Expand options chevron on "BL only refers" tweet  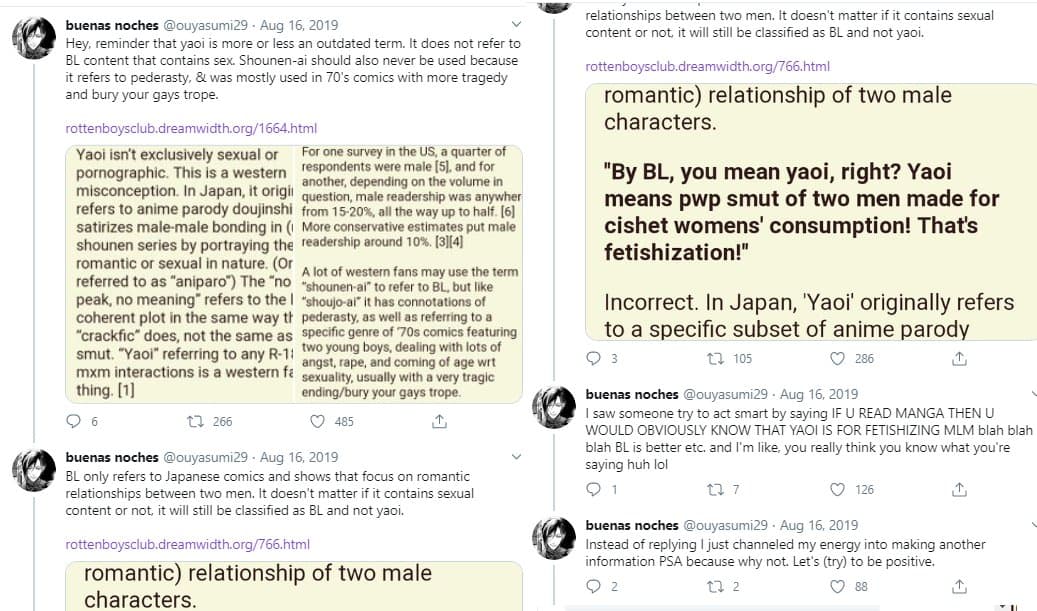coord(516,458)
